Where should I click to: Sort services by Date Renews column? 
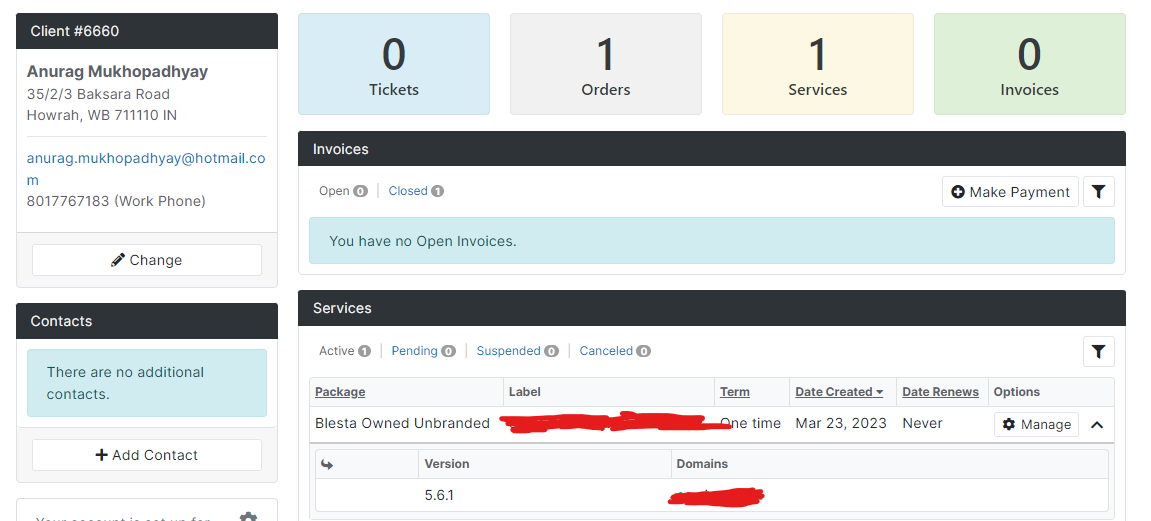coord(940,392)
